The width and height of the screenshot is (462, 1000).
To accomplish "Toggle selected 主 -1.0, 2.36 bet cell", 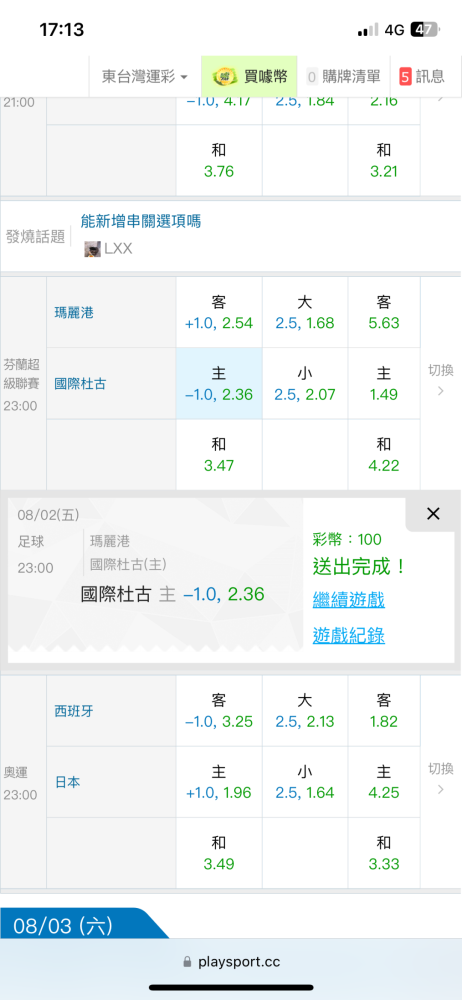I will tap(219, 383).
